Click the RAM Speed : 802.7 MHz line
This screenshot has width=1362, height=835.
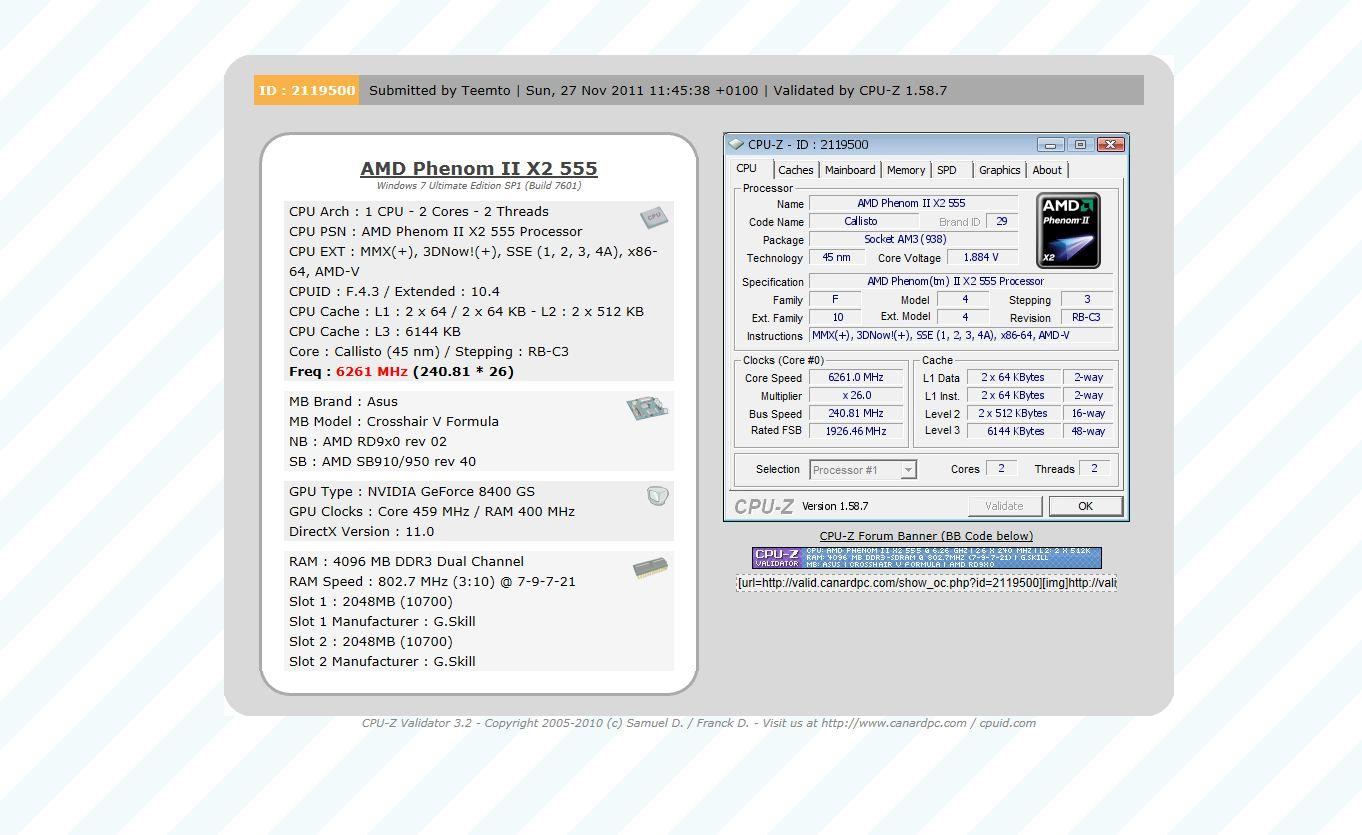tap(432, 582)
